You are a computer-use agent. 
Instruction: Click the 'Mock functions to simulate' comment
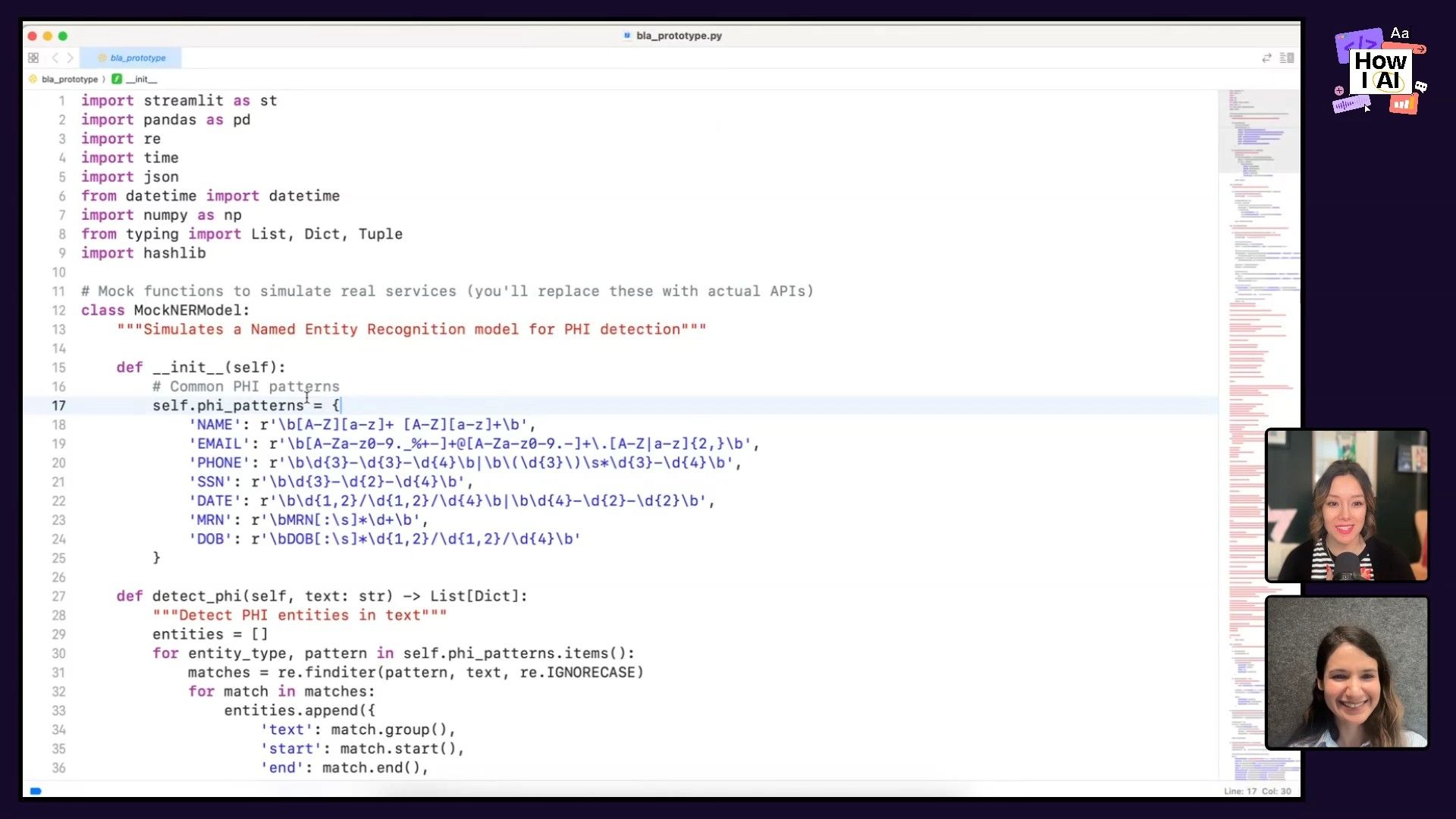click(447, 291)
